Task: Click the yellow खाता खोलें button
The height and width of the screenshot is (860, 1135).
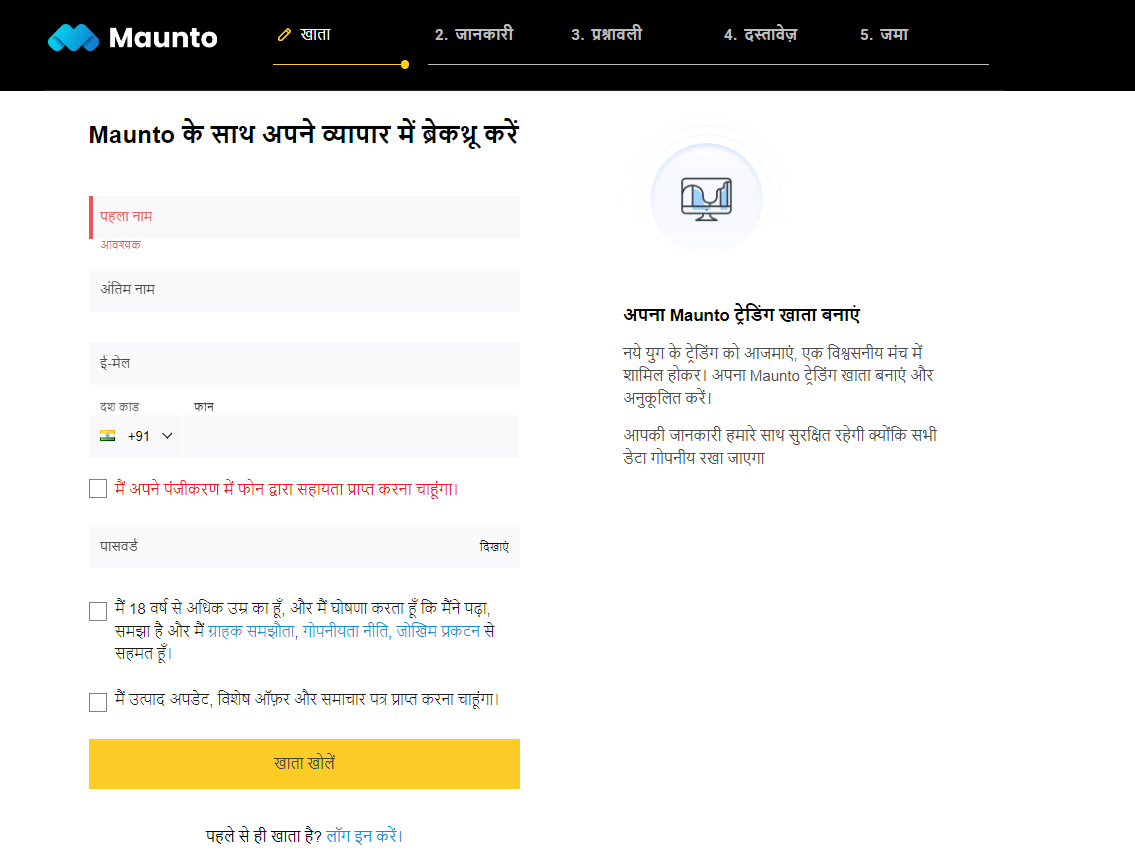Action: point(305,764)
